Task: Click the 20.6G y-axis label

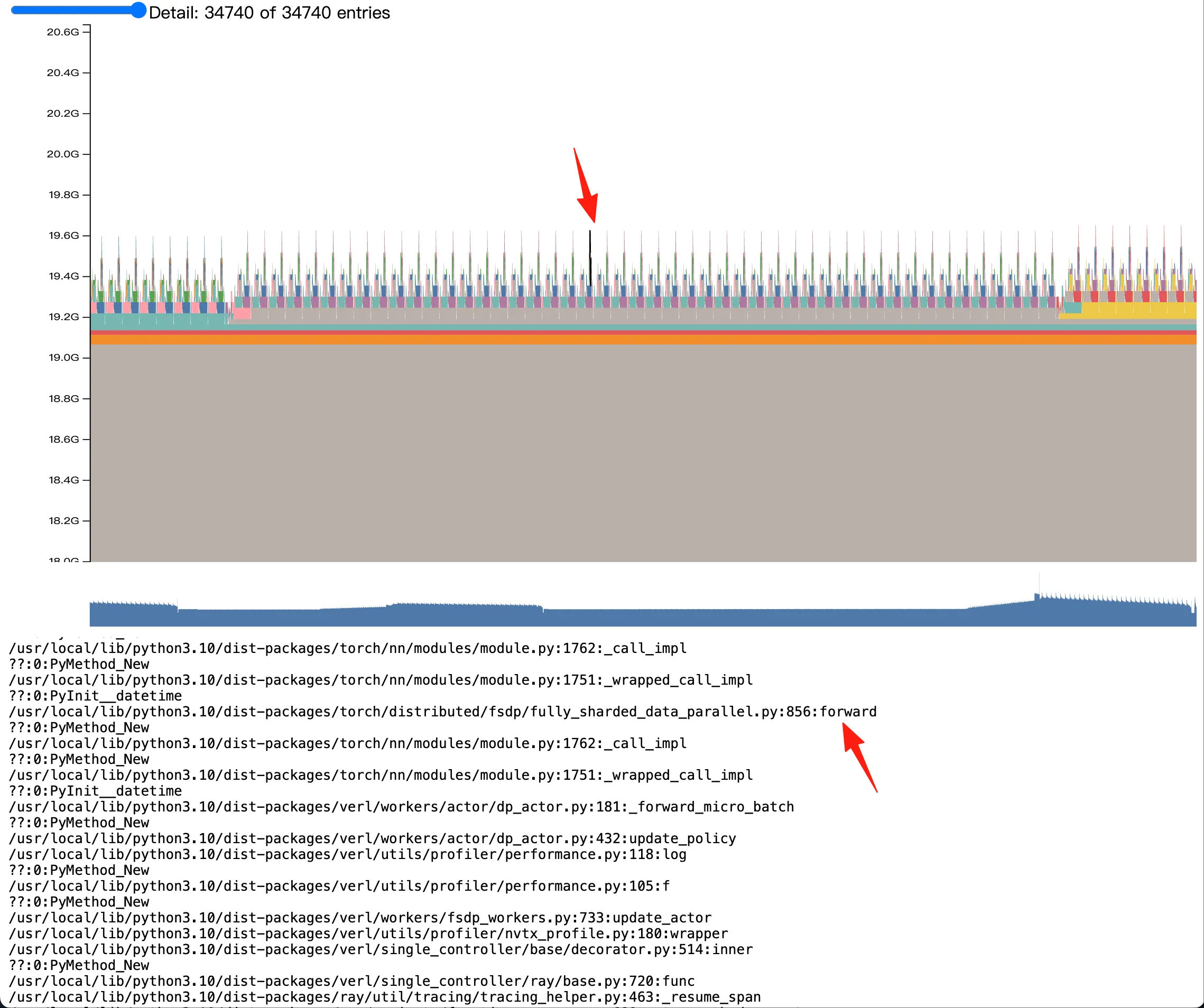Action: click(63, 32)
